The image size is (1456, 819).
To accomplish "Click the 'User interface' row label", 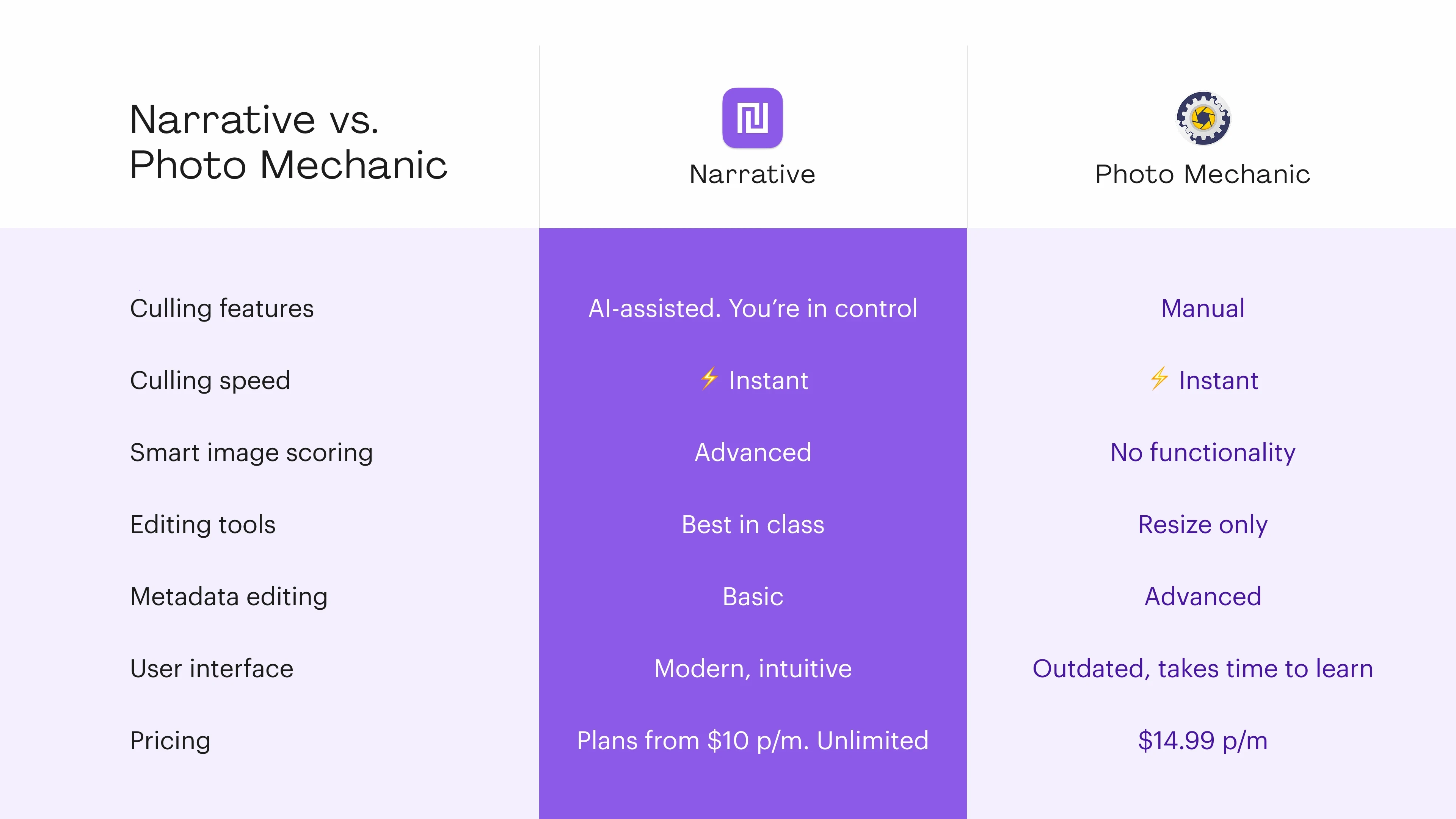I will click(x=212, y=668).
